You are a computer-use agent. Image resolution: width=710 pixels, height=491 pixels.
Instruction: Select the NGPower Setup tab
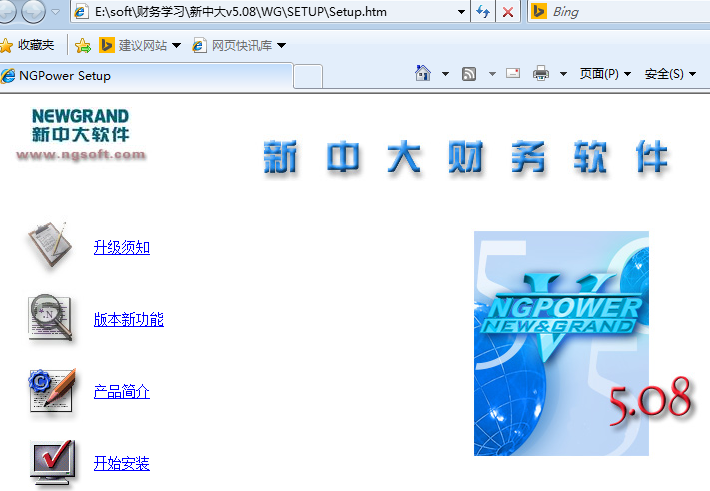point(146,76)
